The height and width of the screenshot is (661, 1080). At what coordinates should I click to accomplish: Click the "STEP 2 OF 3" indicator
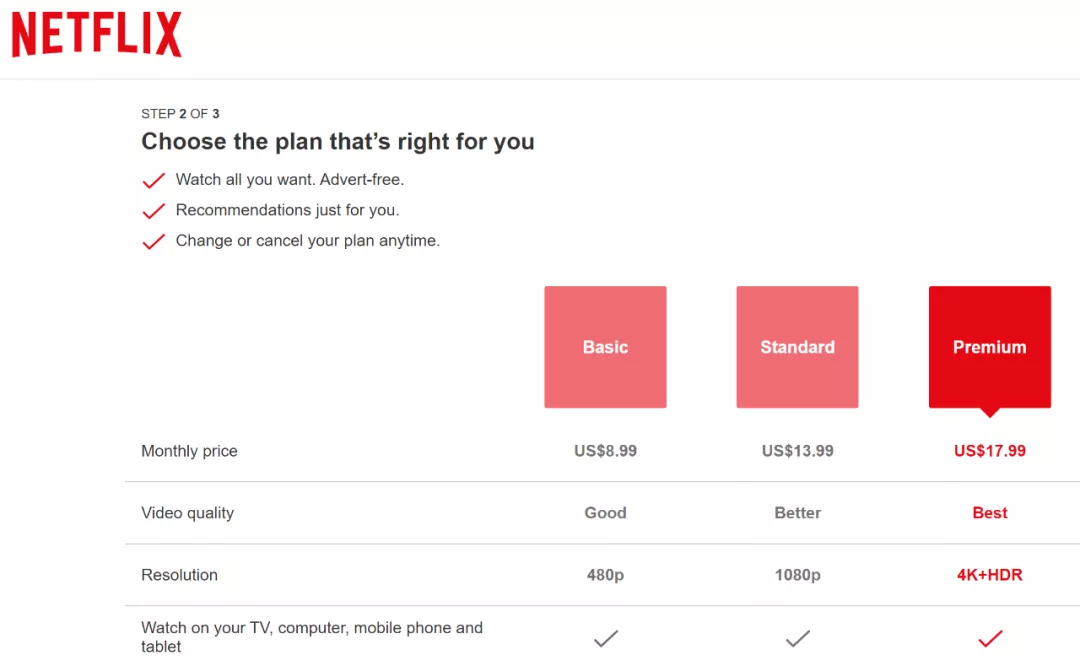click(180, 114)
